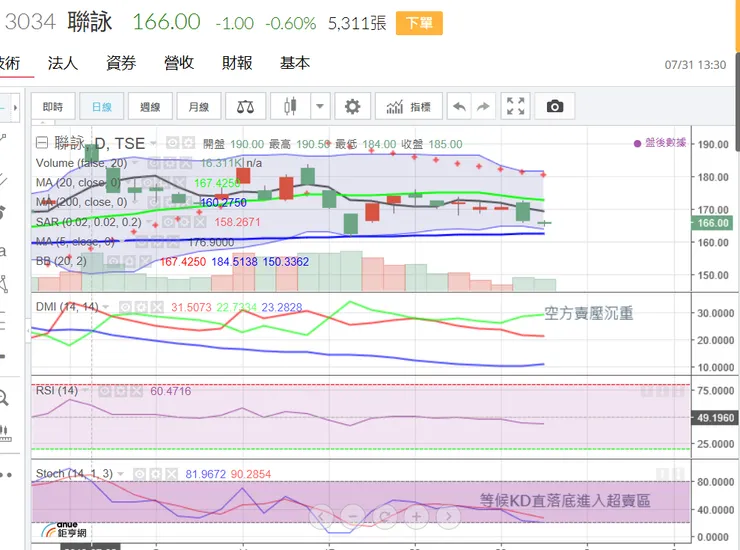Toggle visibility eye for Stoch (14, 1, 3)
740x550 pixels.
coord(140,474)
